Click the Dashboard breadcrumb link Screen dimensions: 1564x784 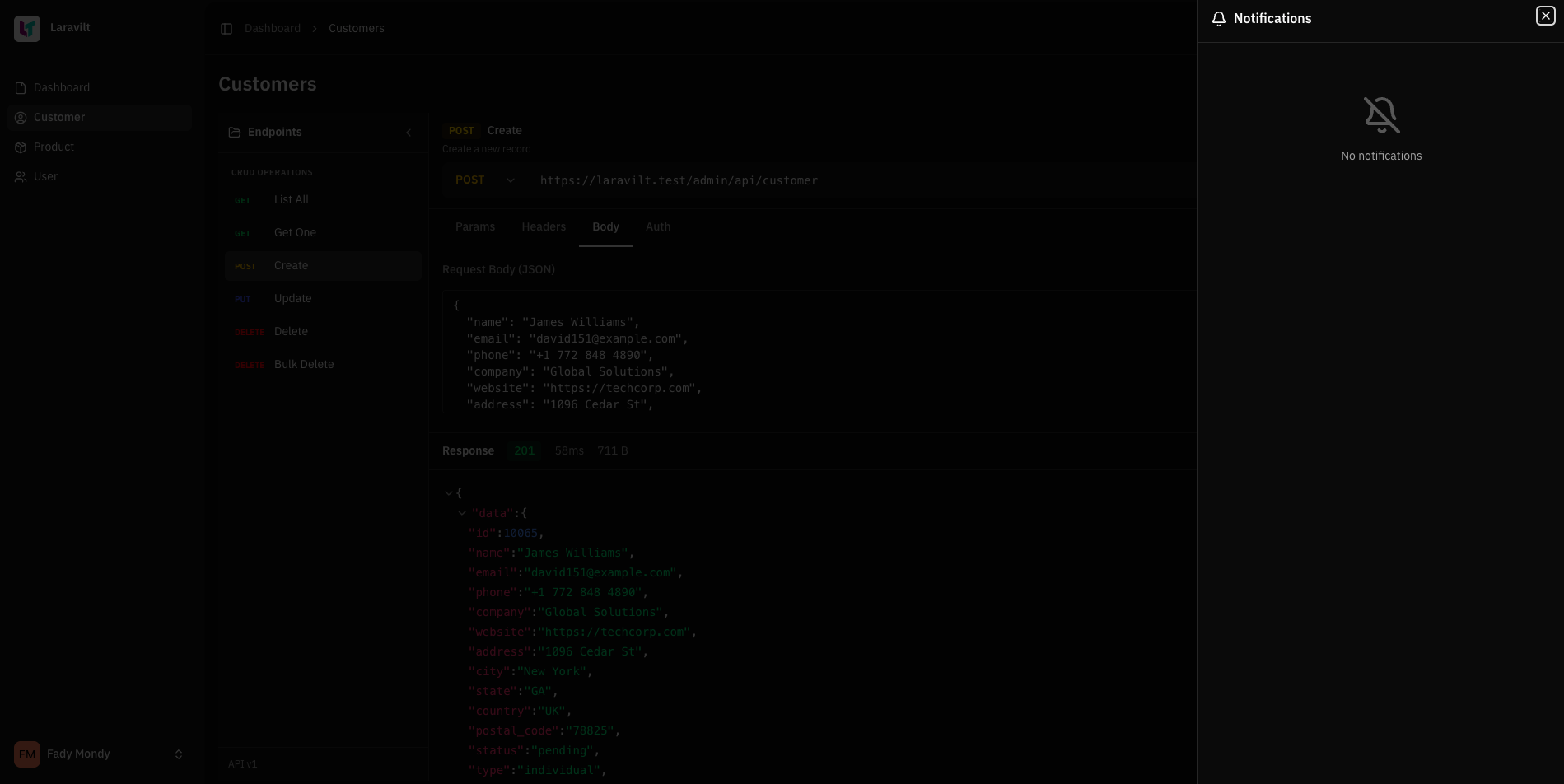(x=273, y=29)
